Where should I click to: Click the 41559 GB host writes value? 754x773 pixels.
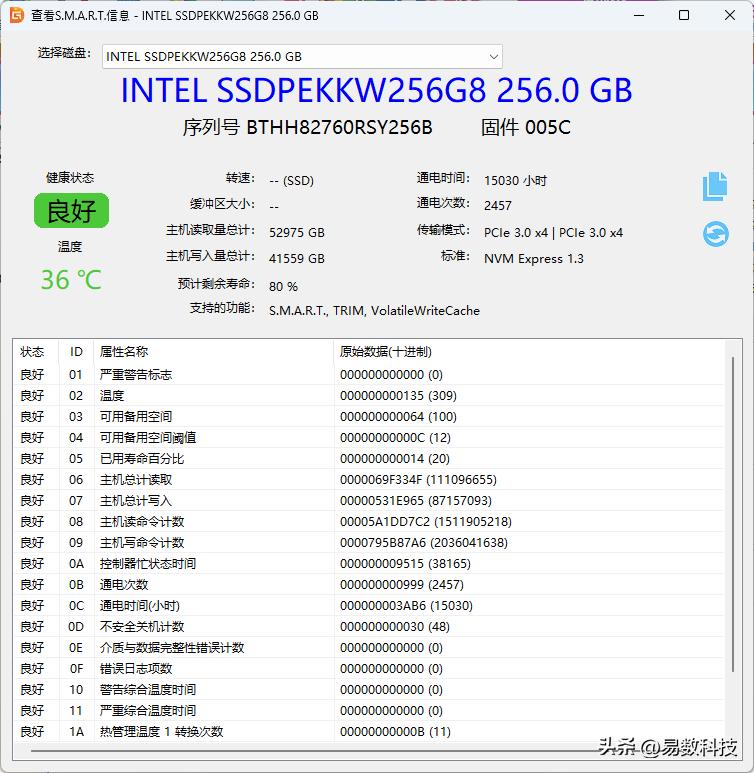[x=297, y=258]
